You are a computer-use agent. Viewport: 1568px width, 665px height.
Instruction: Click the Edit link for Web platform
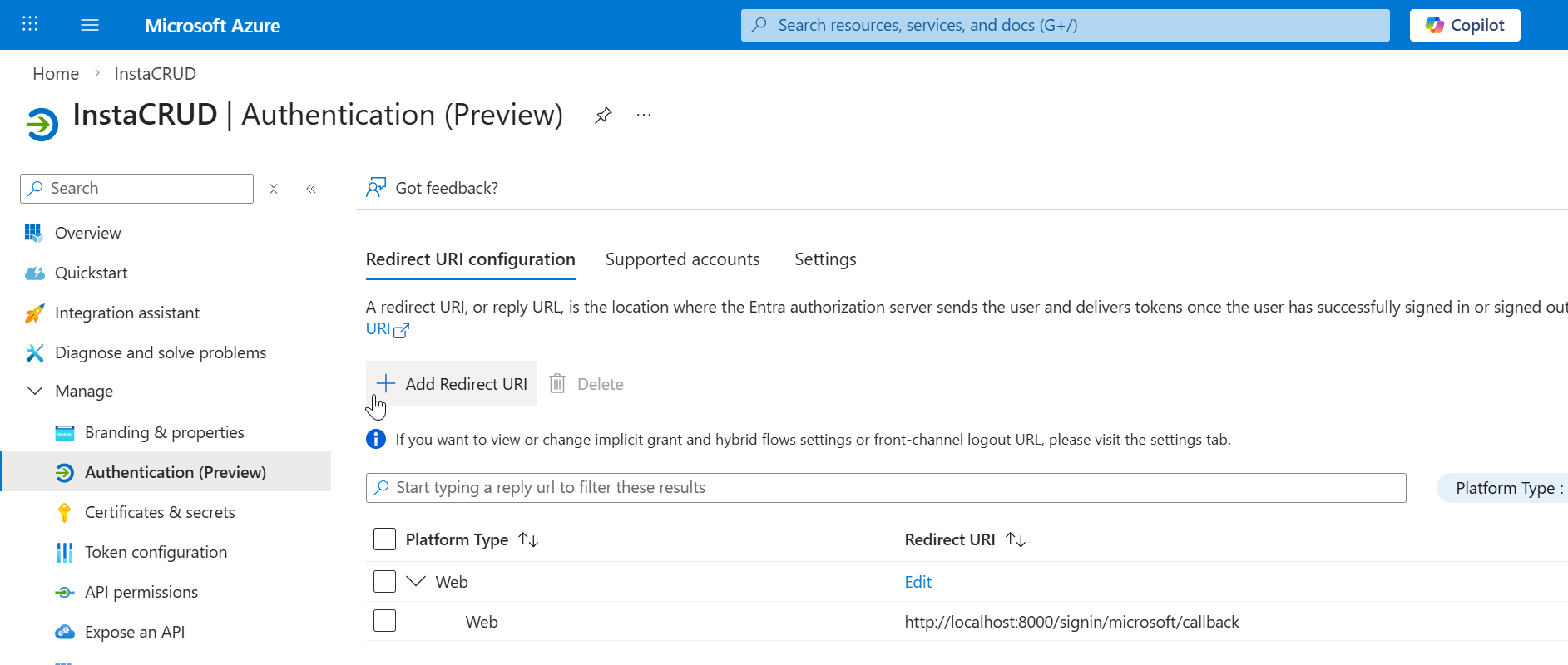(x=918, y=582)
